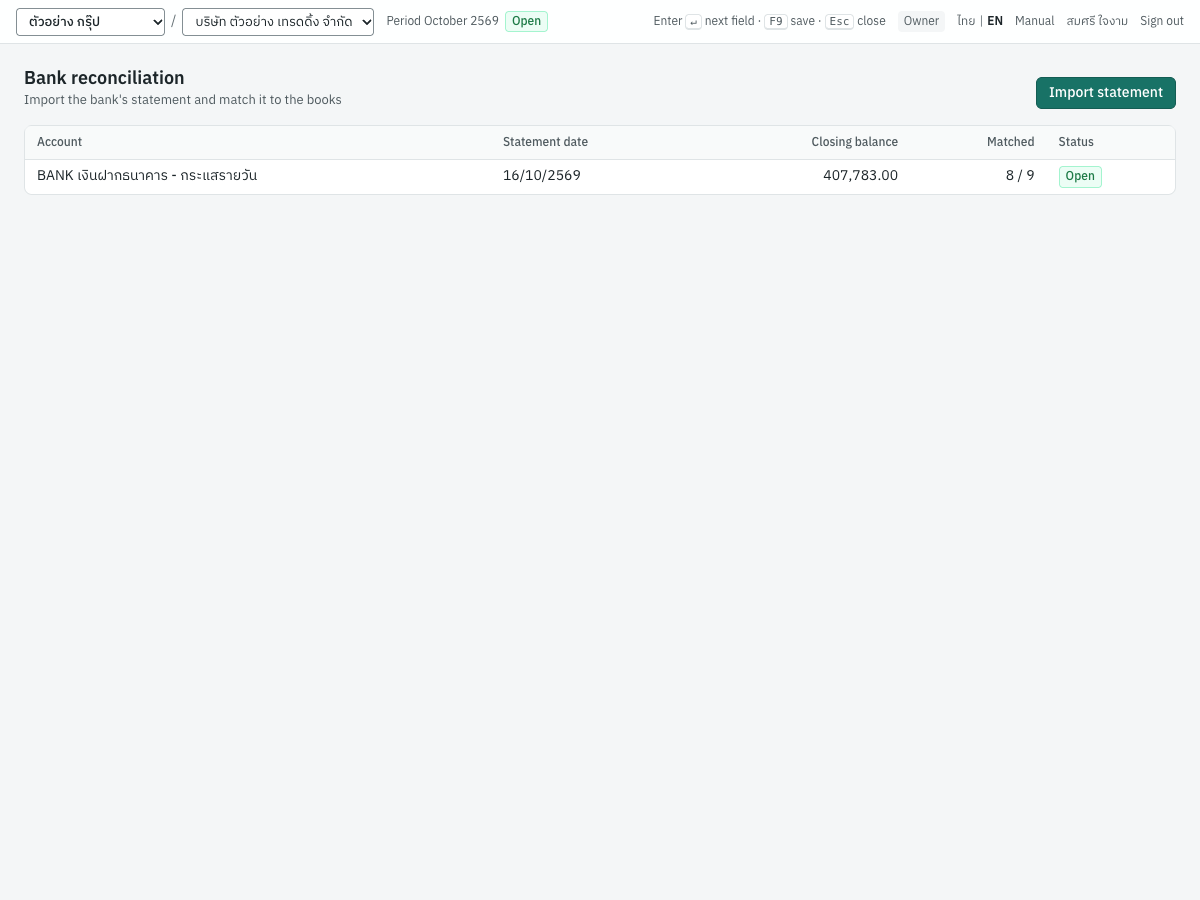Image resolution: width=1200 pixels, height=900 pixels.
Task: Open the BANK เงินฝากธนาคาร - กระแสรายวัน row
Action: pos(600,176)
